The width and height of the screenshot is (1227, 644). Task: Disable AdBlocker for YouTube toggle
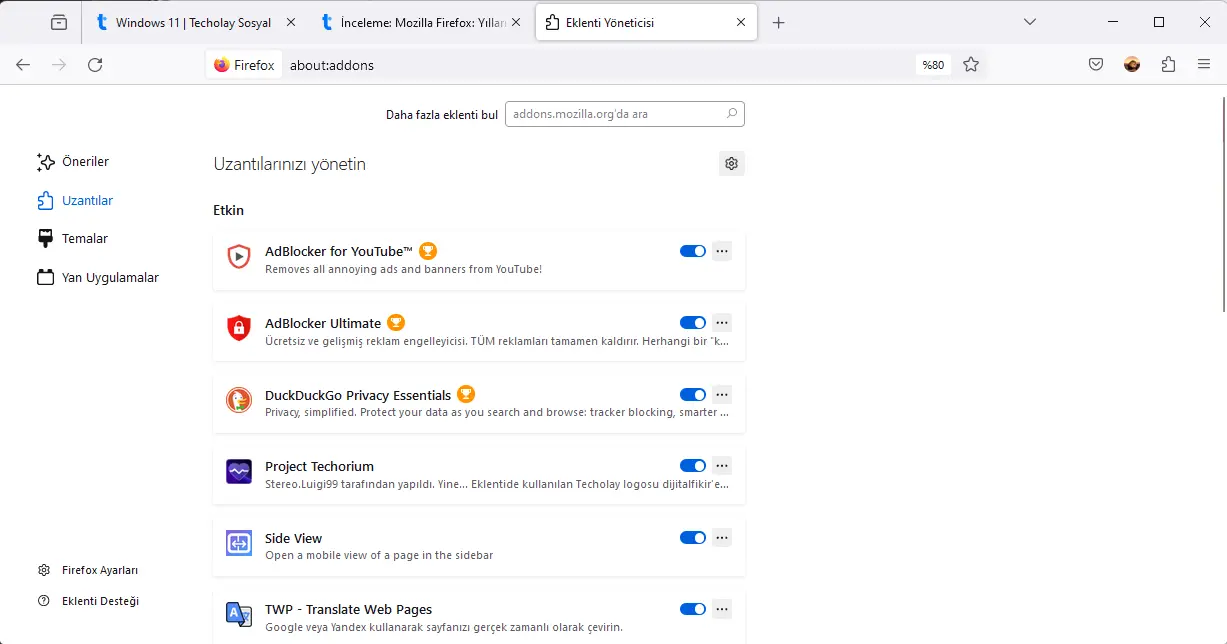coord(692,251)
